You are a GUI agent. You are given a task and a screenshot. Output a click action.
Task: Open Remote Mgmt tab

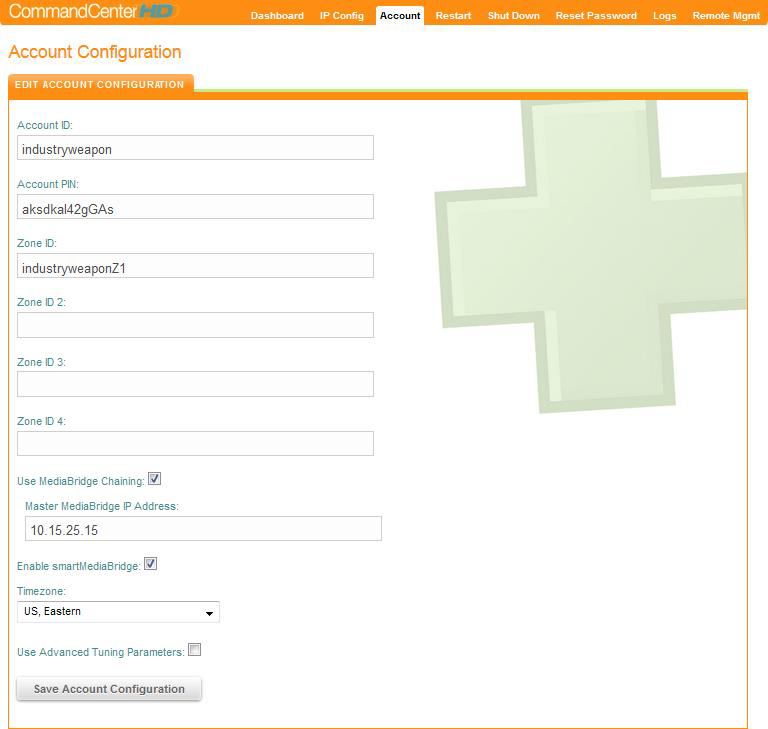pos(726,16)
